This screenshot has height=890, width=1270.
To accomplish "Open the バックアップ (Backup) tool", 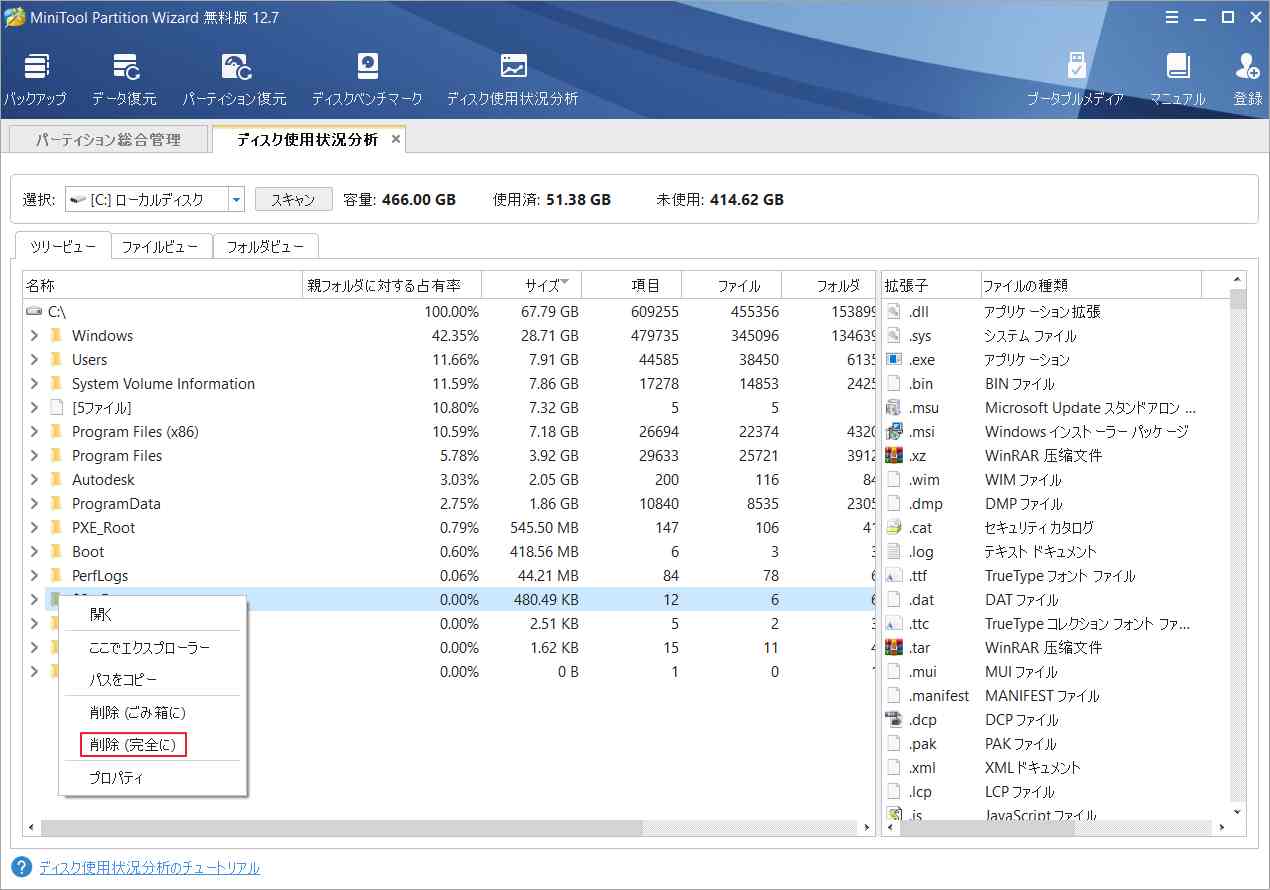I will (37, 75).
